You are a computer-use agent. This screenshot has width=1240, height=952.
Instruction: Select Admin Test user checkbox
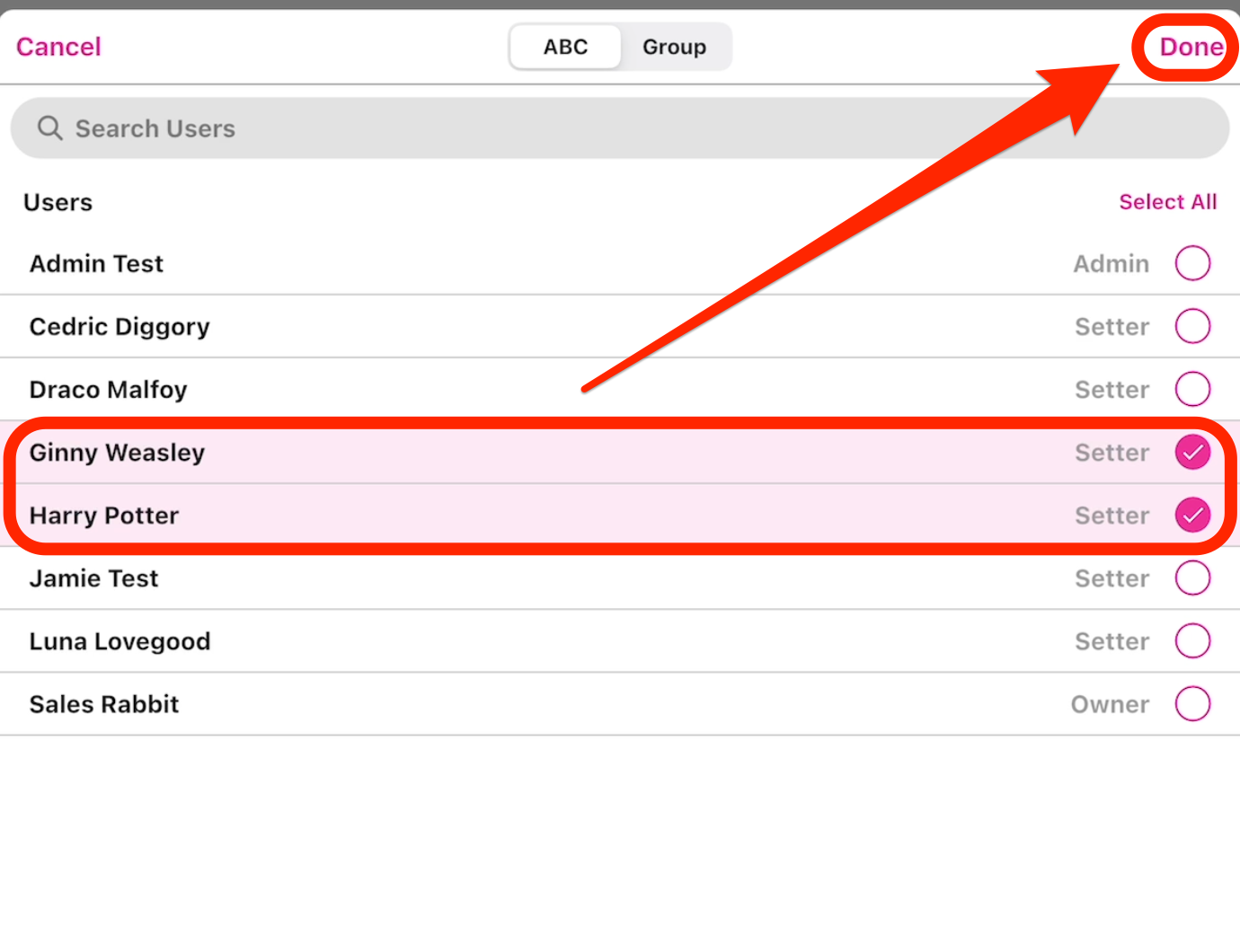point(1192,263)
